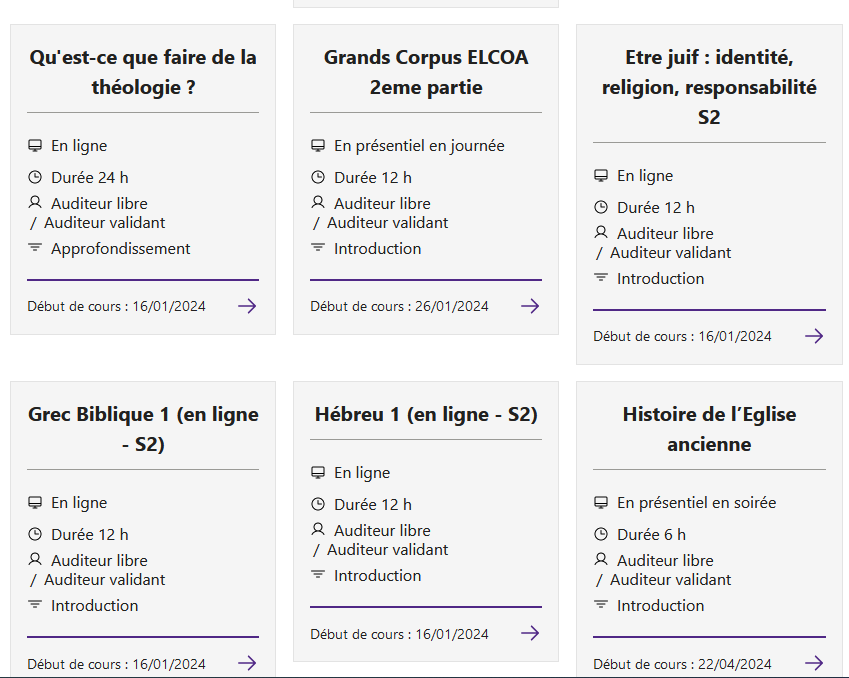Click Histoire de l'Eglise ancienne title

point(709,429)
